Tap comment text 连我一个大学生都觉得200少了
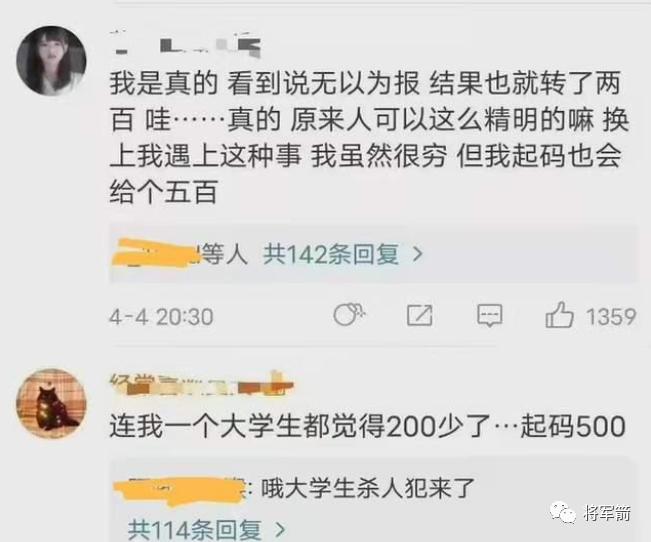Image resolution: width=651 pixels, height=542 pixels. pyautogui.click(x=300, y=426)
